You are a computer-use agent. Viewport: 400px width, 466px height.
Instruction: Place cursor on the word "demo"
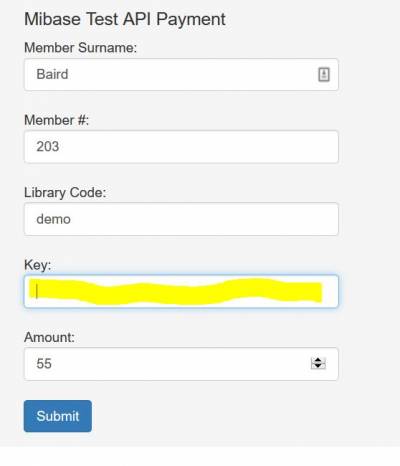tap(53, 219)
